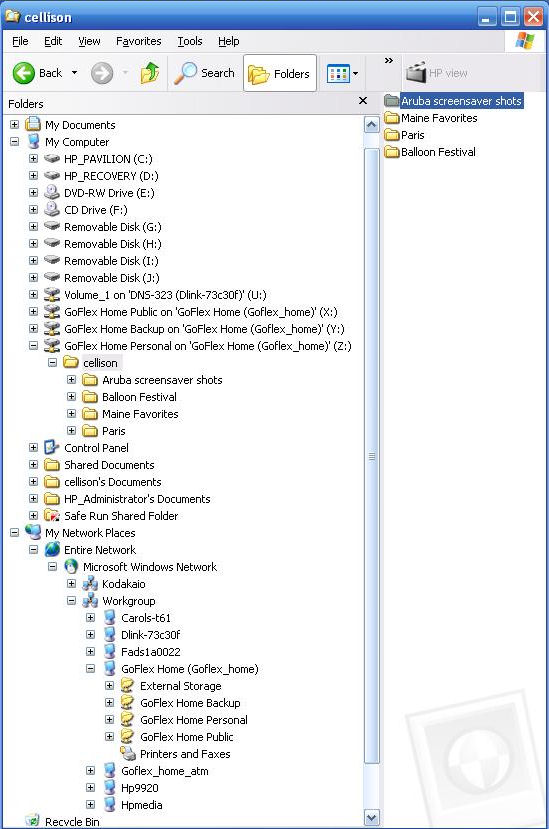Image resolution: width=549 pixels, height=829 pixels.
Task: Select the Carols-t61 computer icon
Action: (109, 618)
